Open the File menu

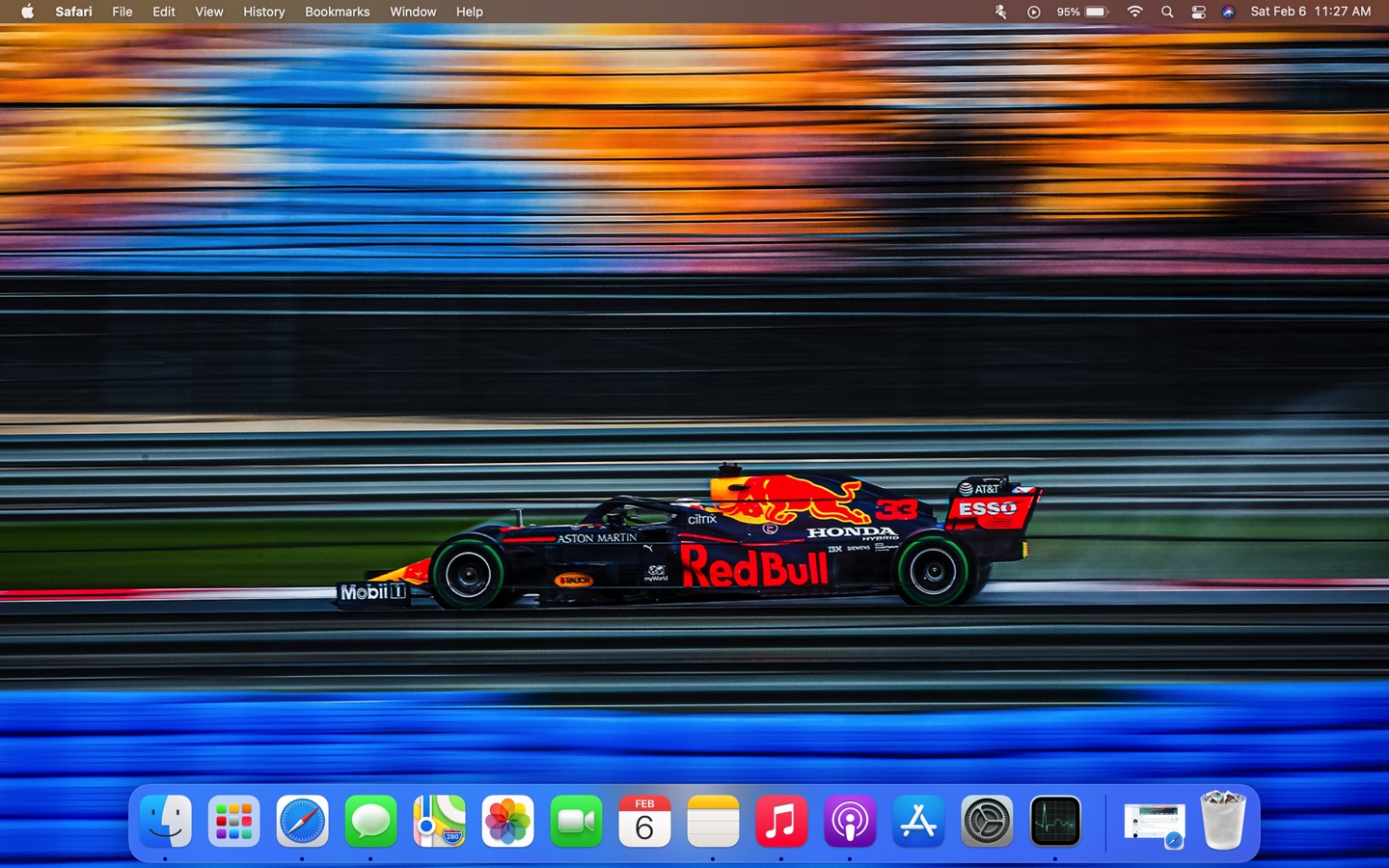tap(123, 12)
